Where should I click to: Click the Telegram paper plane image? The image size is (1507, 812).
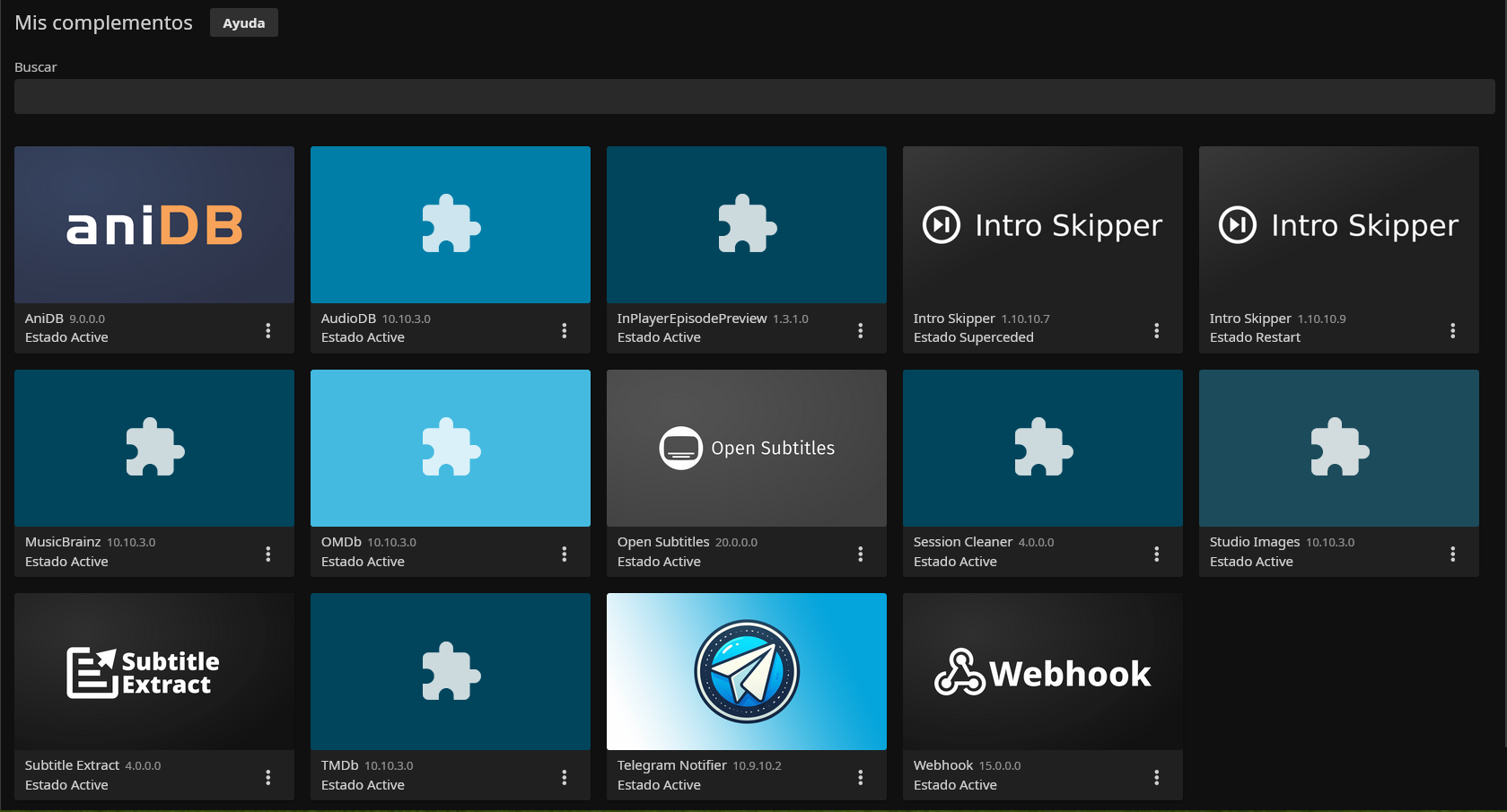(746, 671)
